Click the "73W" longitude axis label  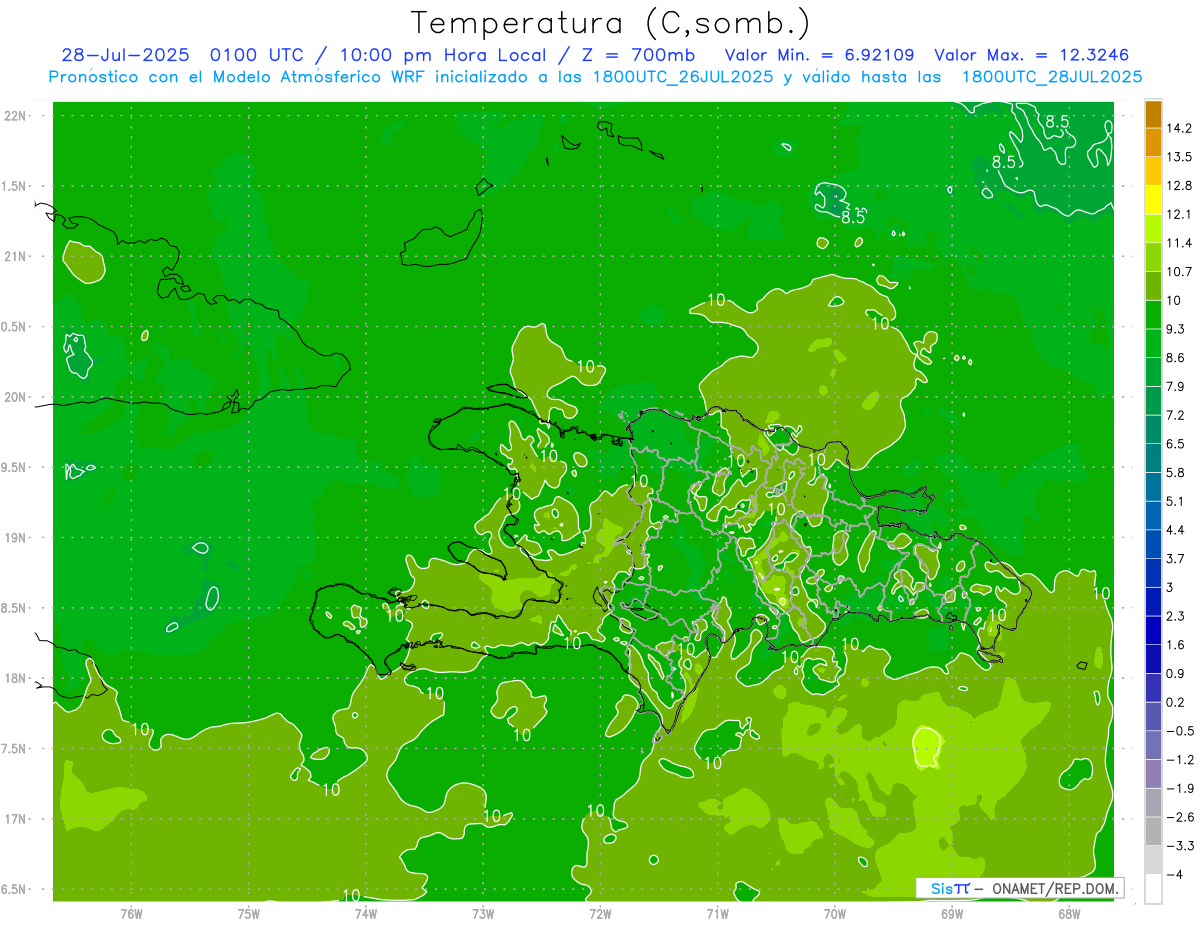pyautogui.click(x=483, y=914)
